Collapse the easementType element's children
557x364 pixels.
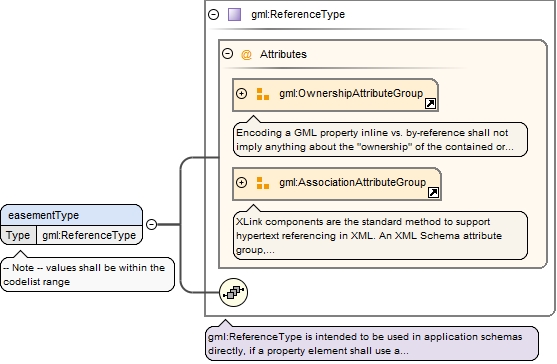click(x=152, y=224)
